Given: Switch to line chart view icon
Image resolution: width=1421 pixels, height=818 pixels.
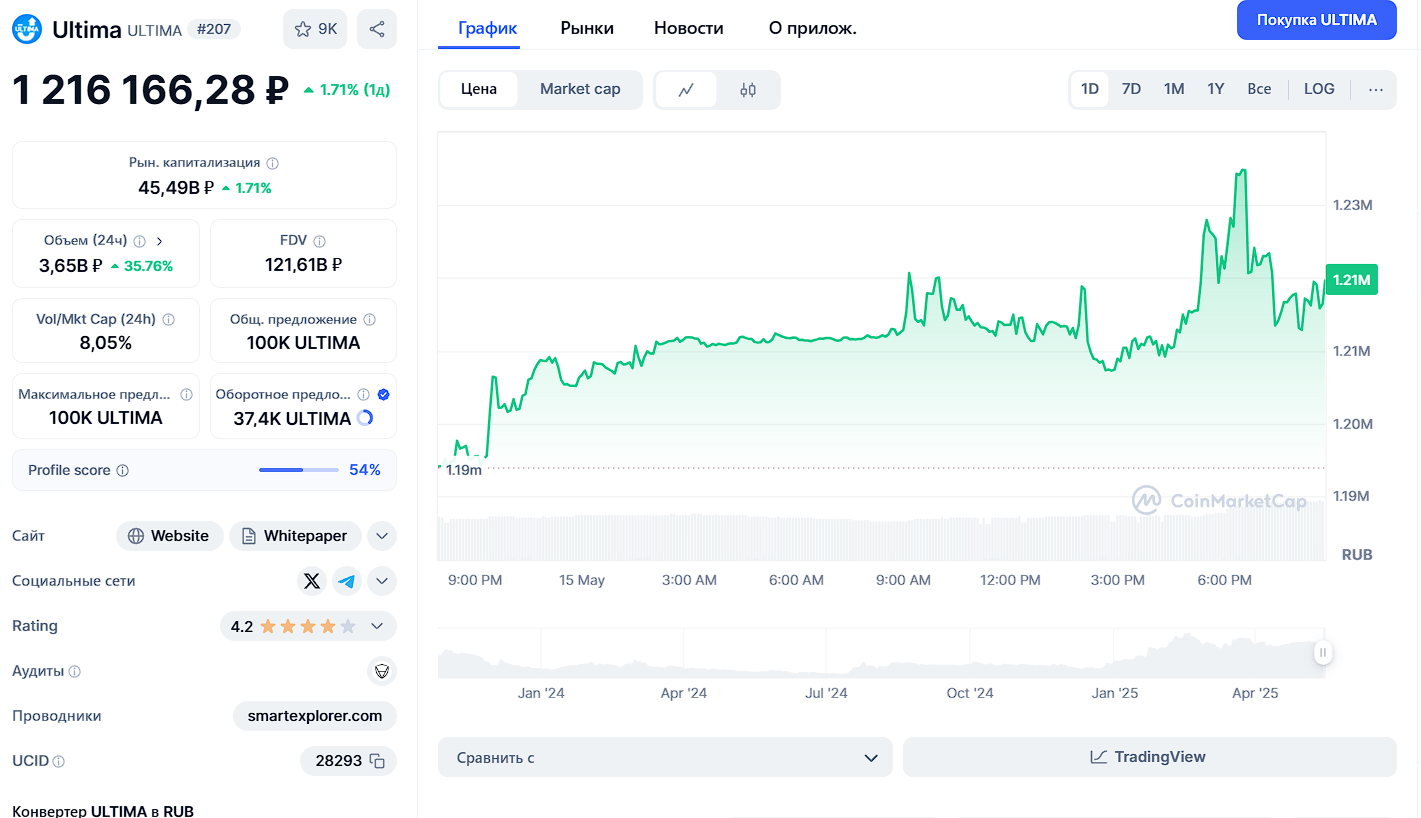Looking at the screenshot, I should pyautogui.click(x=686, y=90).
